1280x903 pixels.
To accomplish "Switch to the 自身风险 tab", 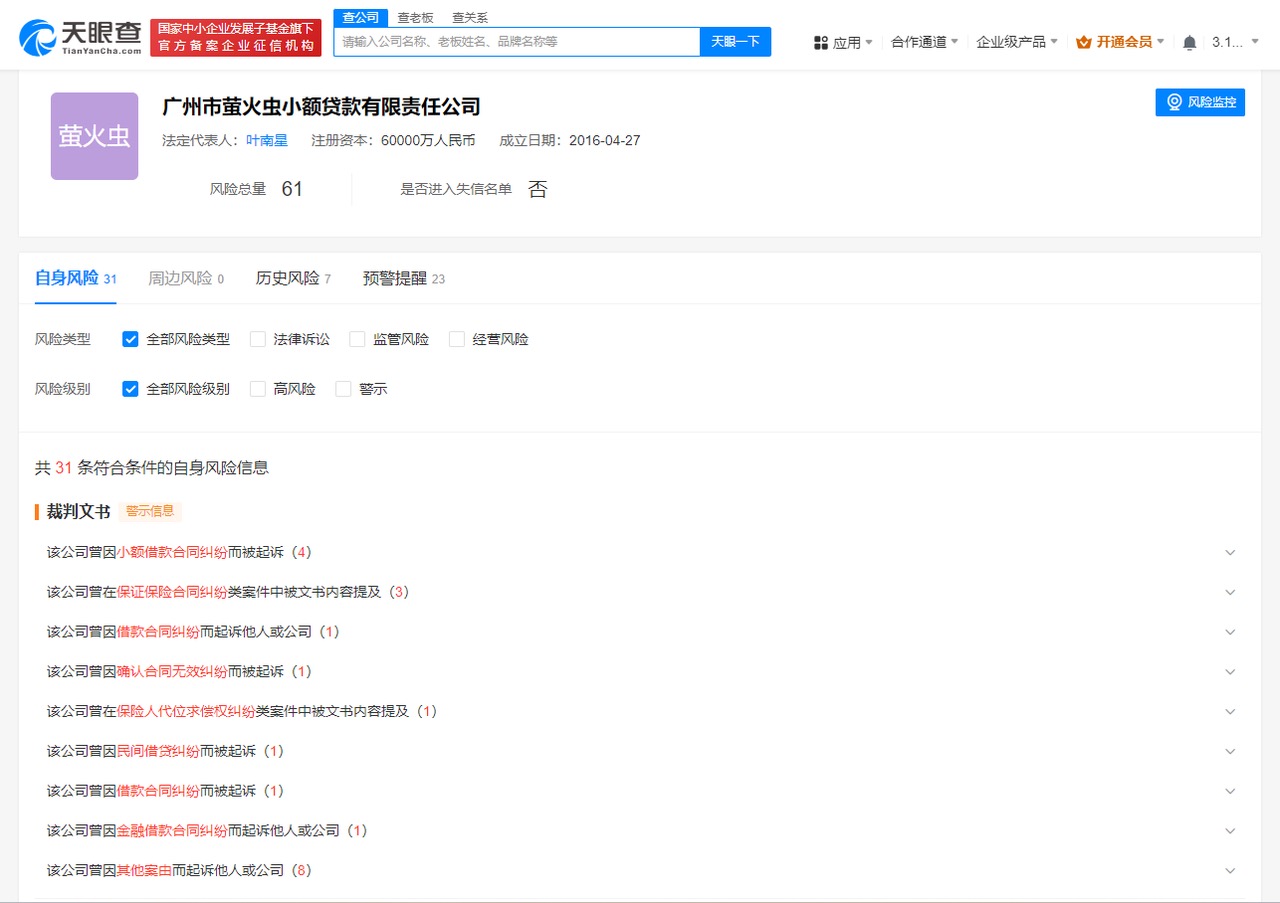I will [x=76, y=278].
